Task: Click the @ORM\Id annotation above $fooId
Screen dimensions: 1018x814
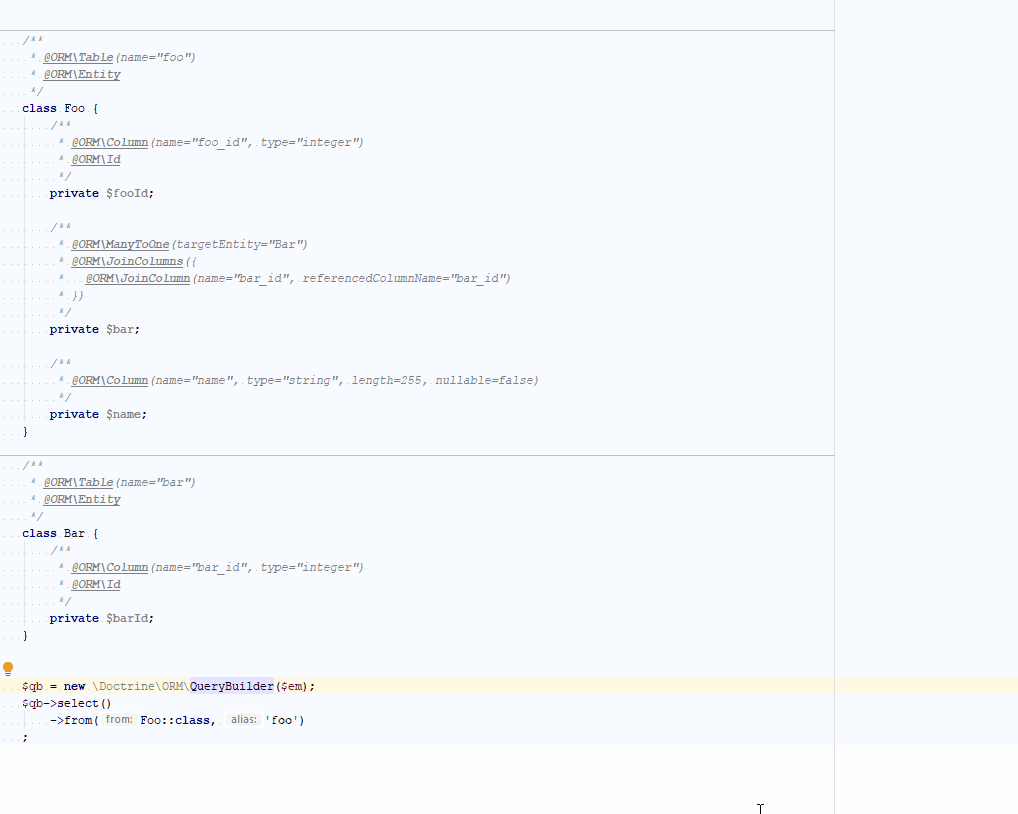Action: 96,159
